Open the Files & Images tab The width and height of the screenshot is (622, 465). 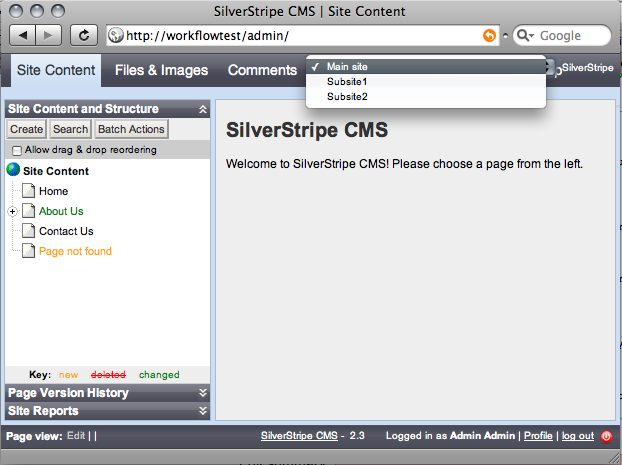point(161,70)
